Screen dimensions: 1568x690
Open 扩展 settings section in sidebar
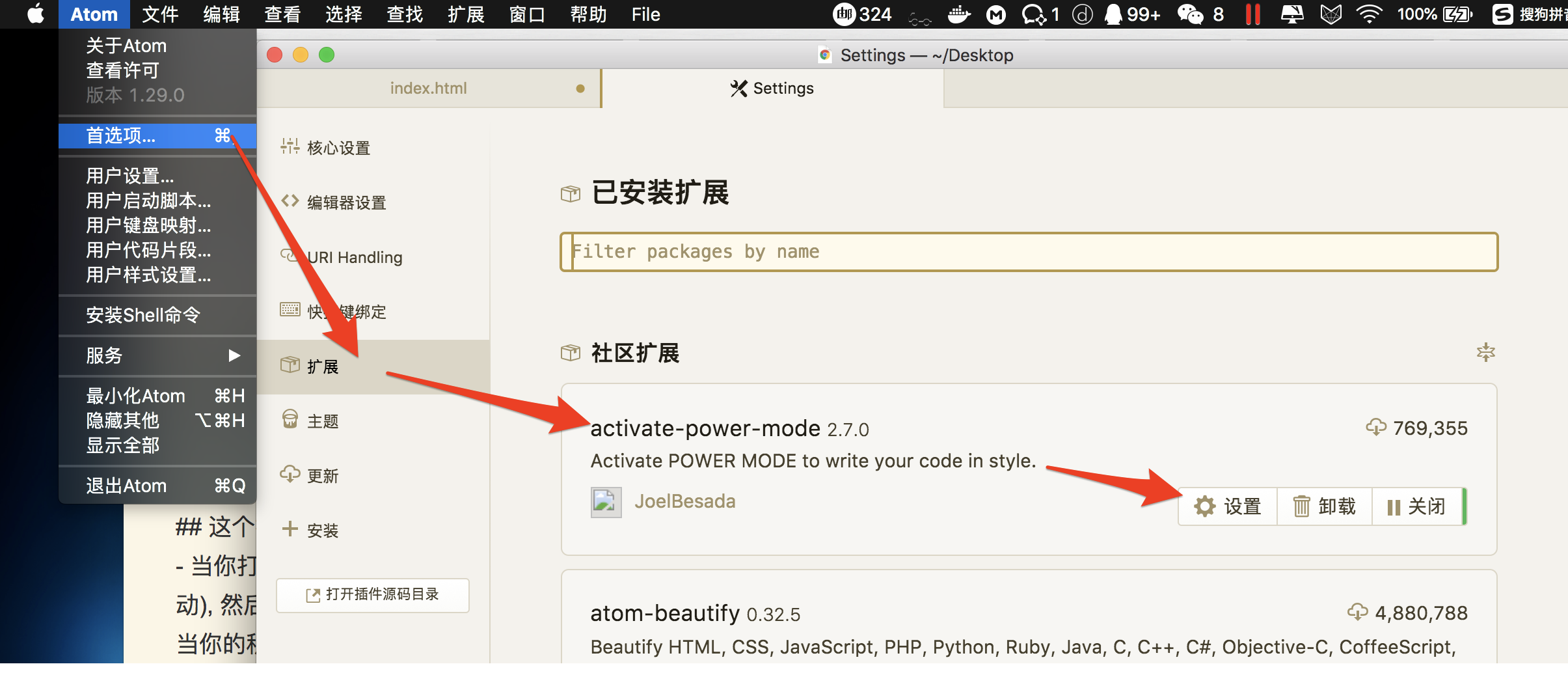click(x=373, y=366)
